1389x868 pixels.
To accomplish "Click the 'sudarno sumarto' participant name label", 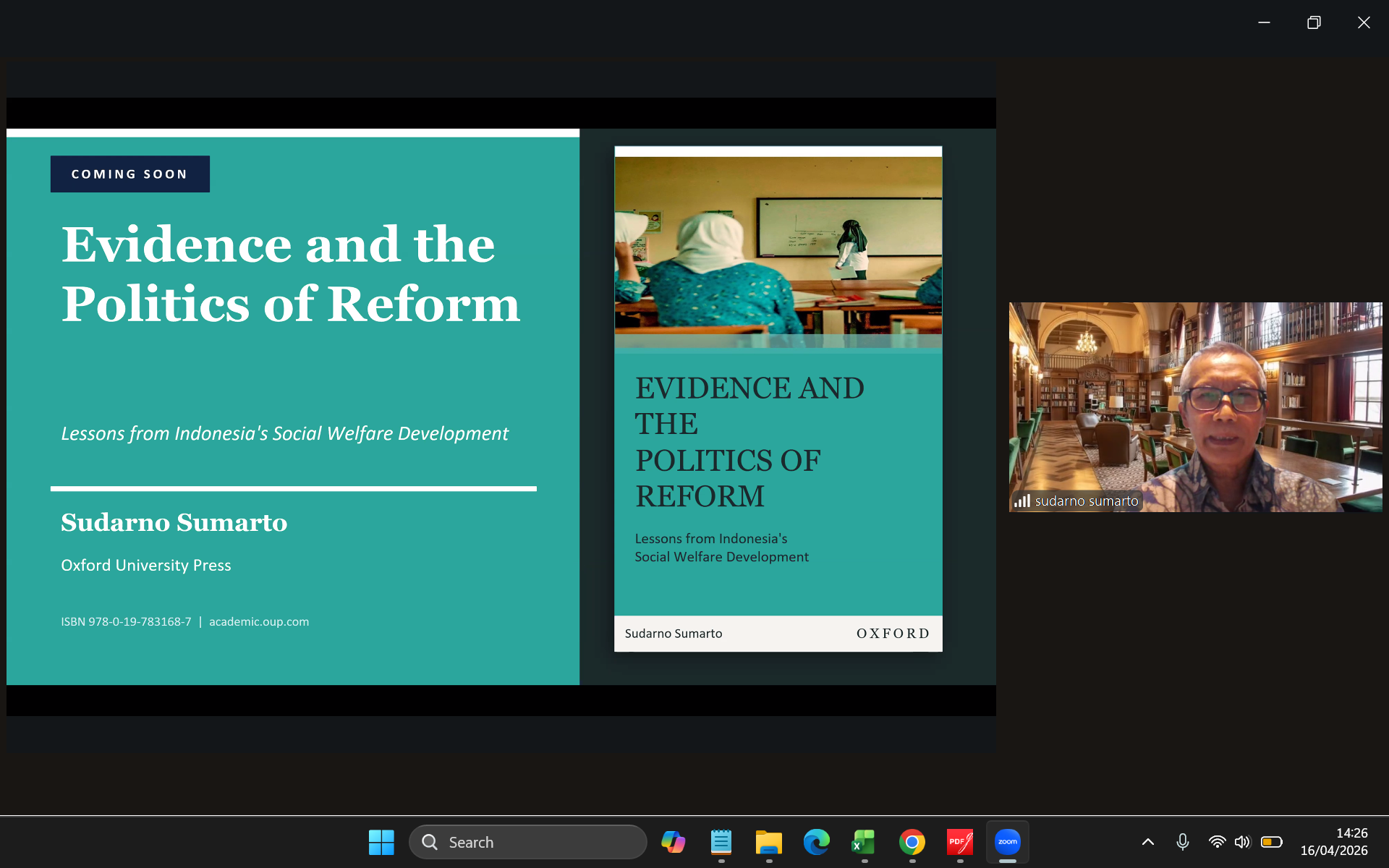I will click(1087, 501).
